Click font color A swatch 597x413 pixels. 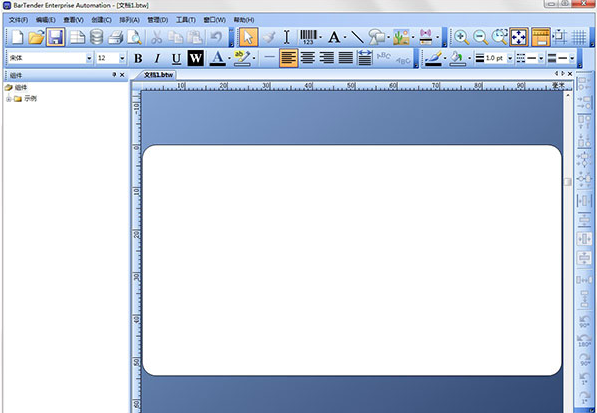[217, 58]
